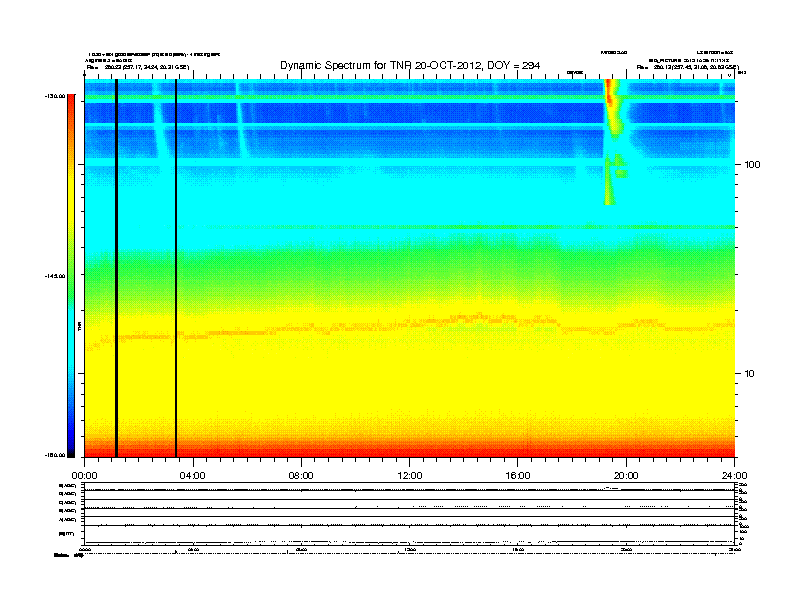The width and height of the screenshot is (792, 612).
Task: Click the 20:00 time axis label
Action: pos(626,476)
